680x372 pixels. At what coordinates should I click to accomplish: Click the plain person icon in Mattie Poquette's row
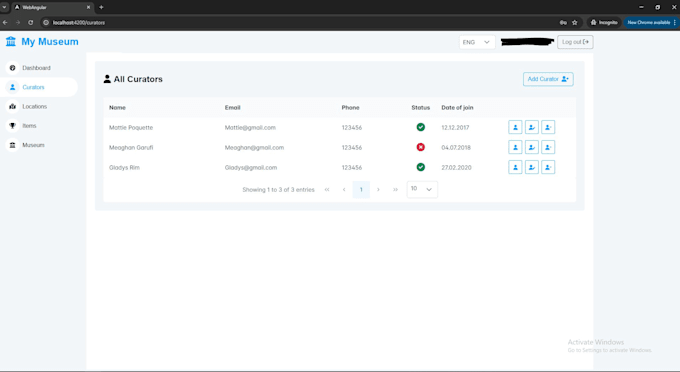pos(515,127)
